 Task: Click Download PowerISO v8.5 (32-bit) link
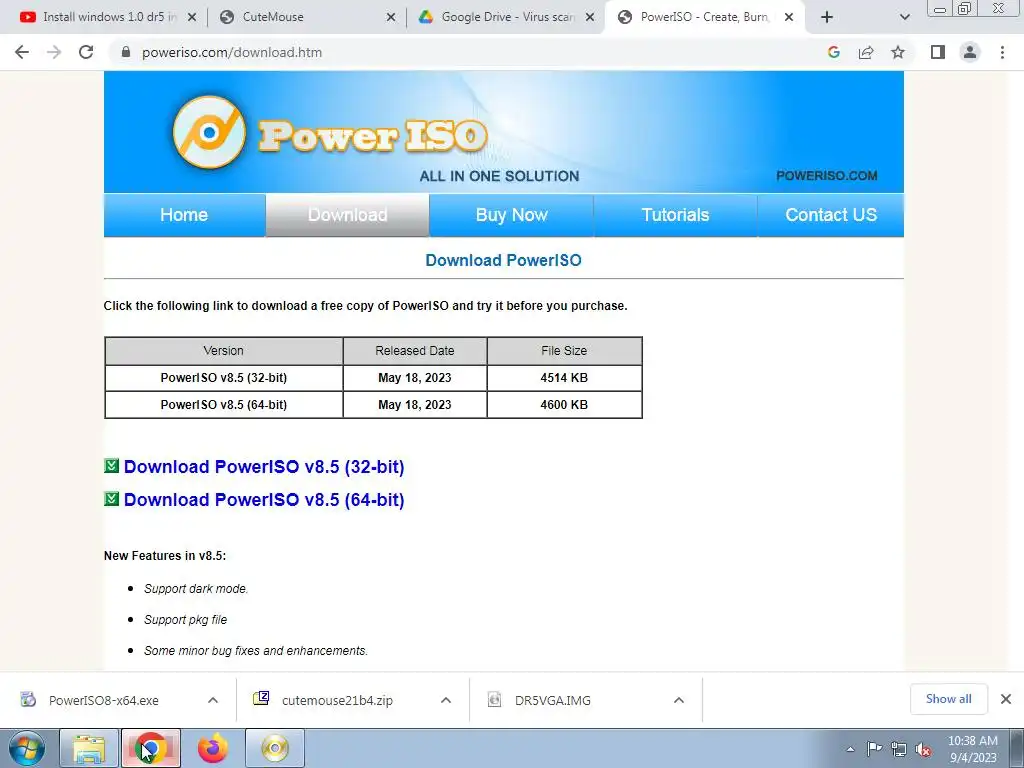264,467
